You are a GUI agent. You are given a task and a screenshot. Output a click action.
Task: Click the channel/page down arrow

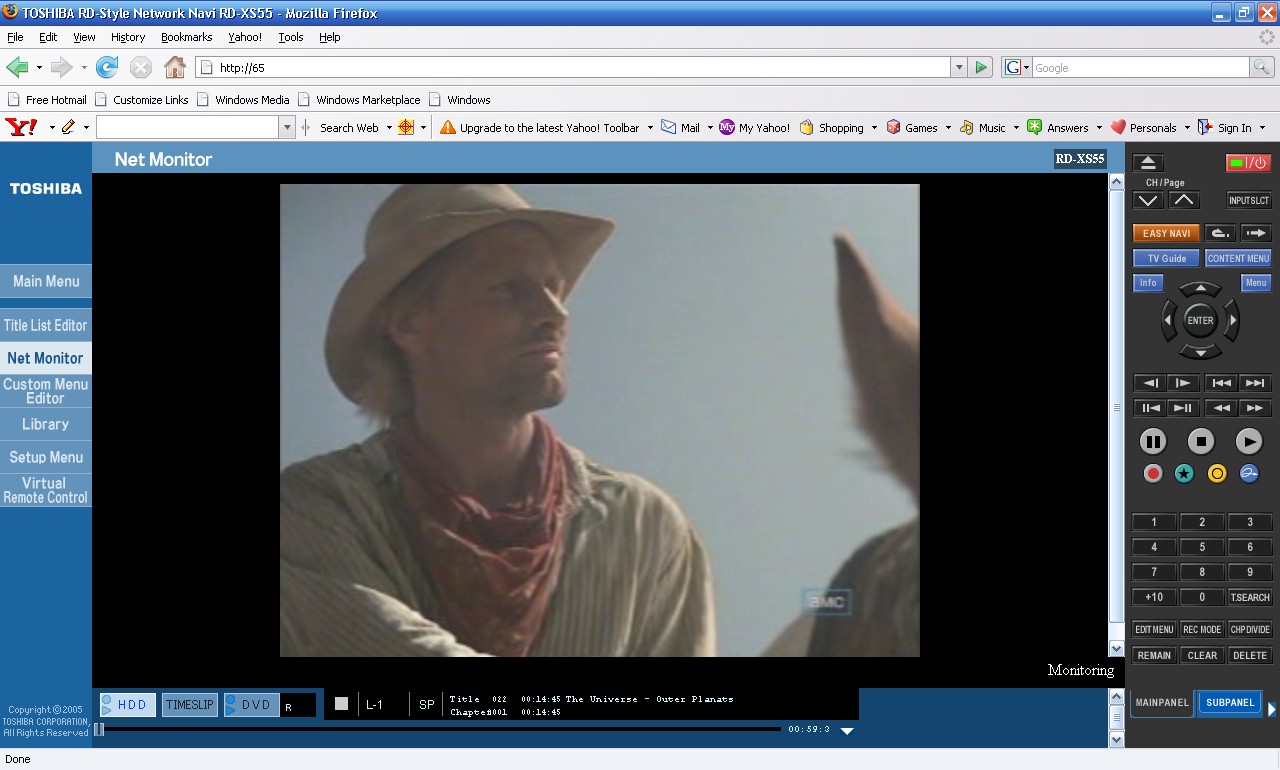coord(1148,200)
